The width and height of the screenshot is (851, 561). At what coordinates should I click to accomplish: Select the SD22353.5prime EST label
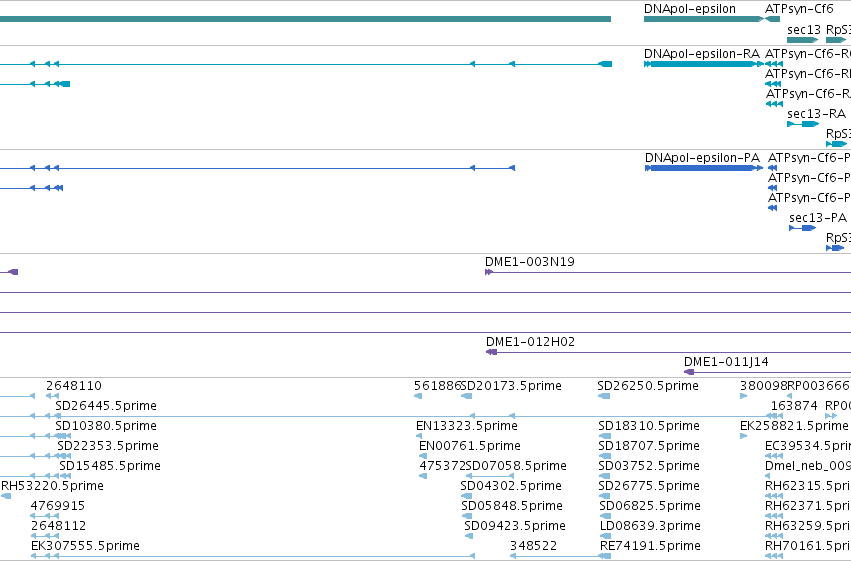coord(108,447)
